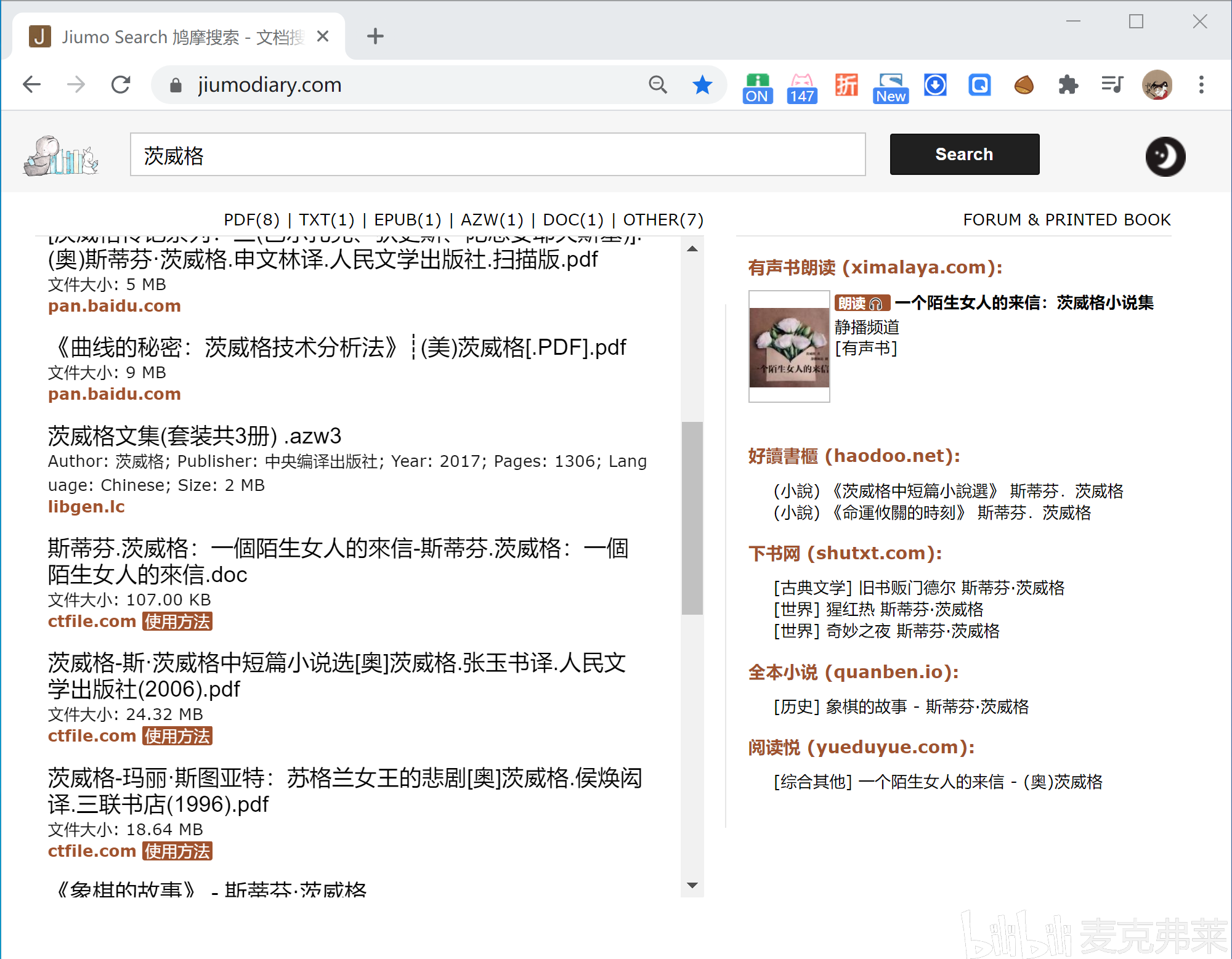Screen dimensions: 1232x959
Task: Open the red 折 discount extension
Action: pyautogui.click(x=846, y=85)
